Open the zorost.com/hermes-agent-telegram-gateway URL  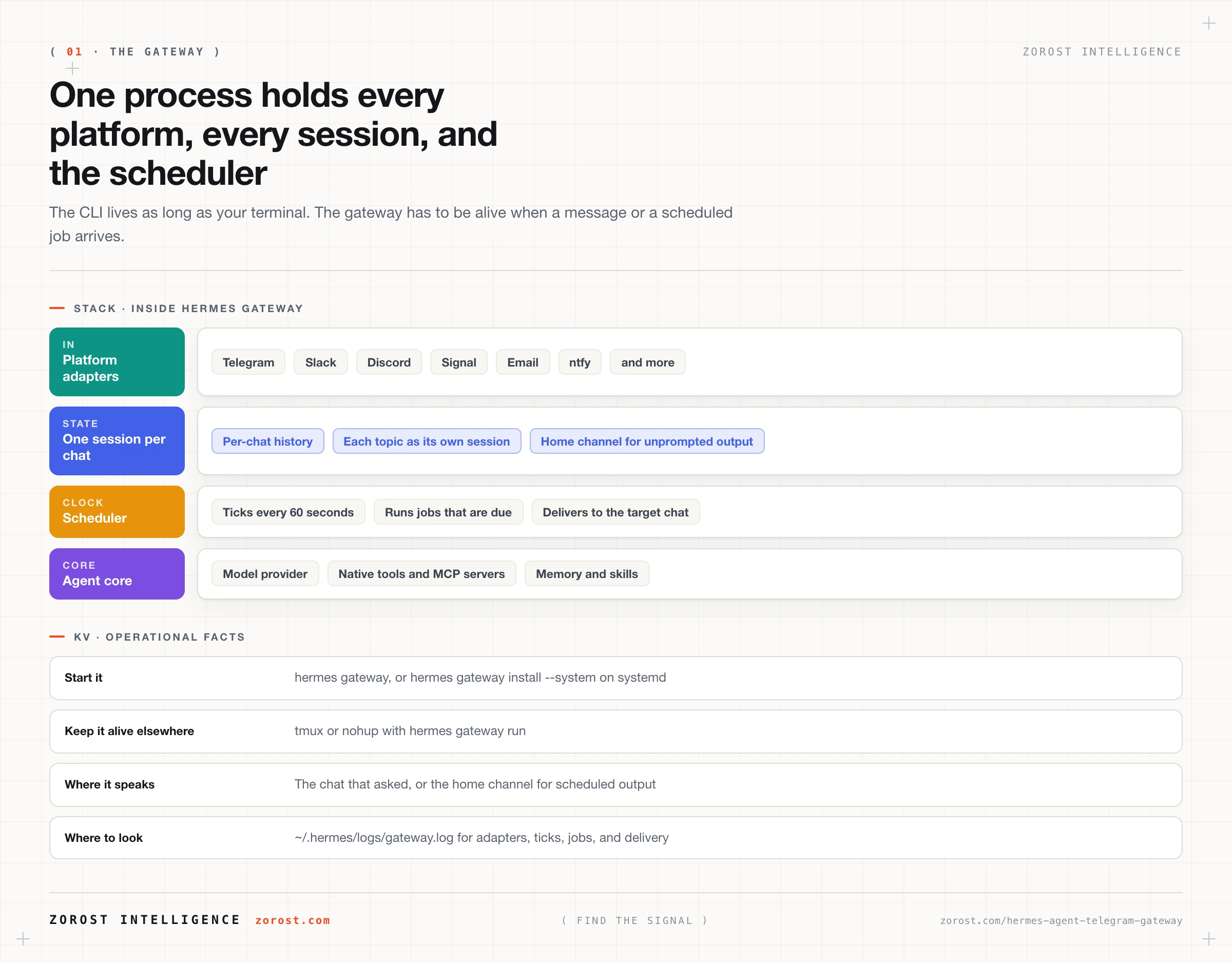(1061, 921)
